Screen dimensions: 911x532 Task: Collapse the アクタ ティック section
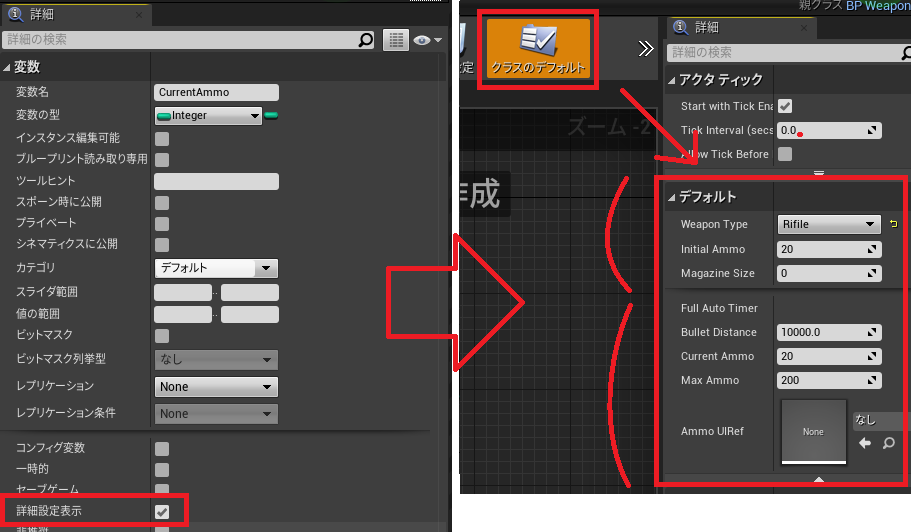click(671, 80)
